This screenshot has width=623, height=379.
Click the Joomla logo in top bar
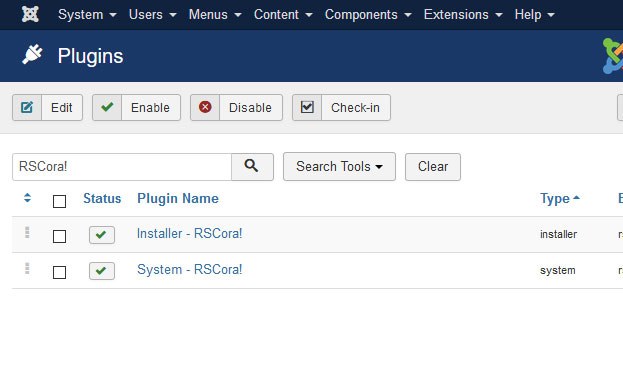tap(30, 14)
